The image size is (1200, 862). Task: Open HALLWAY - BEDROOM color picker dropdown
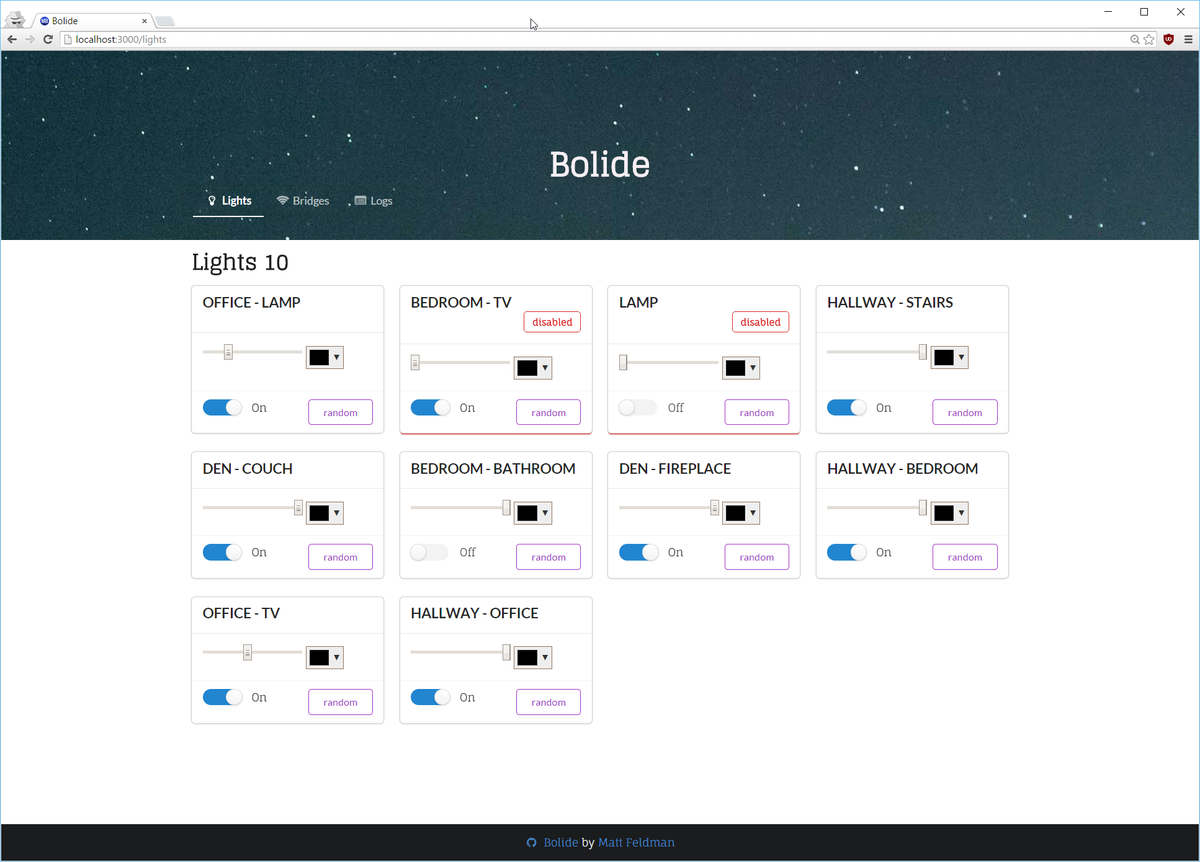[x=949, y=513]
